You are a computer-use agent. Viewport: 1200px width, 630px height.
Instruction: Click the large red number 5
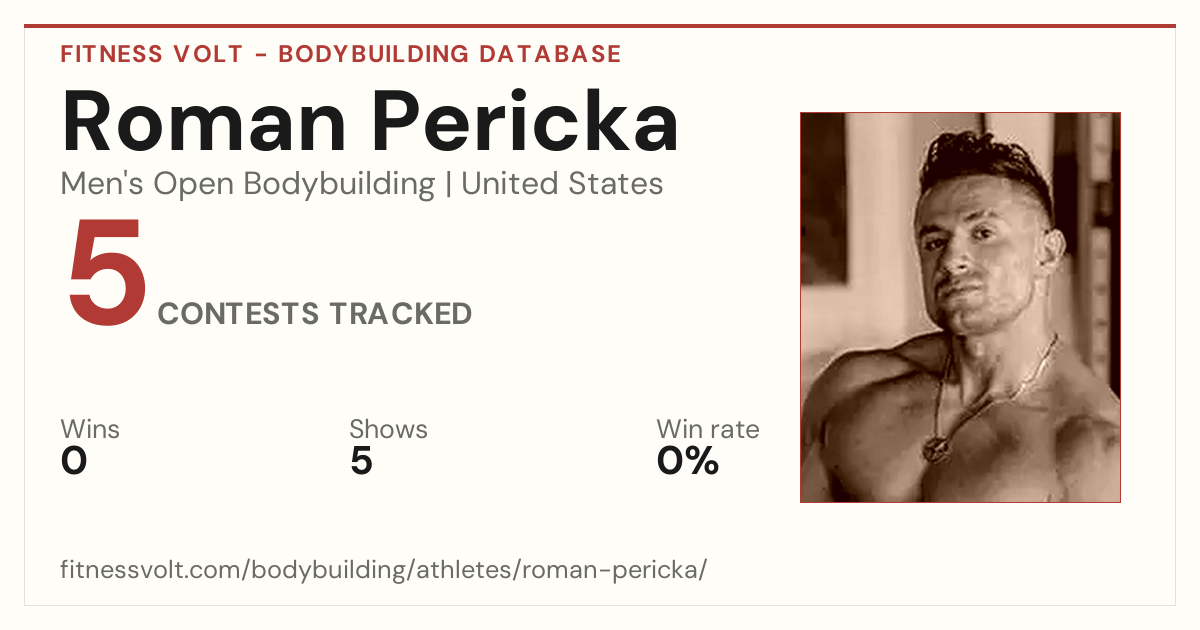tap(106, 274)
